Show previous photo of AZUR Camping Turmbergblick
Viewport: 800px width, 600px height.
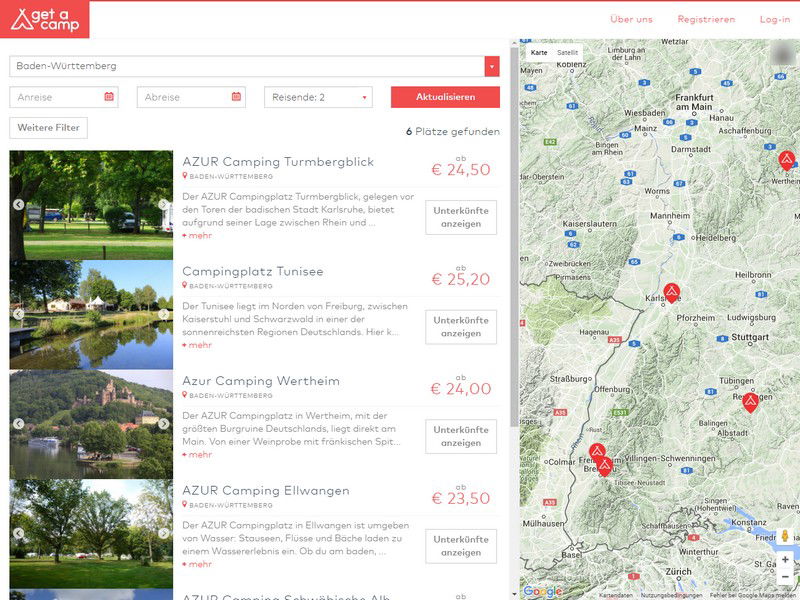coord(18,205)
